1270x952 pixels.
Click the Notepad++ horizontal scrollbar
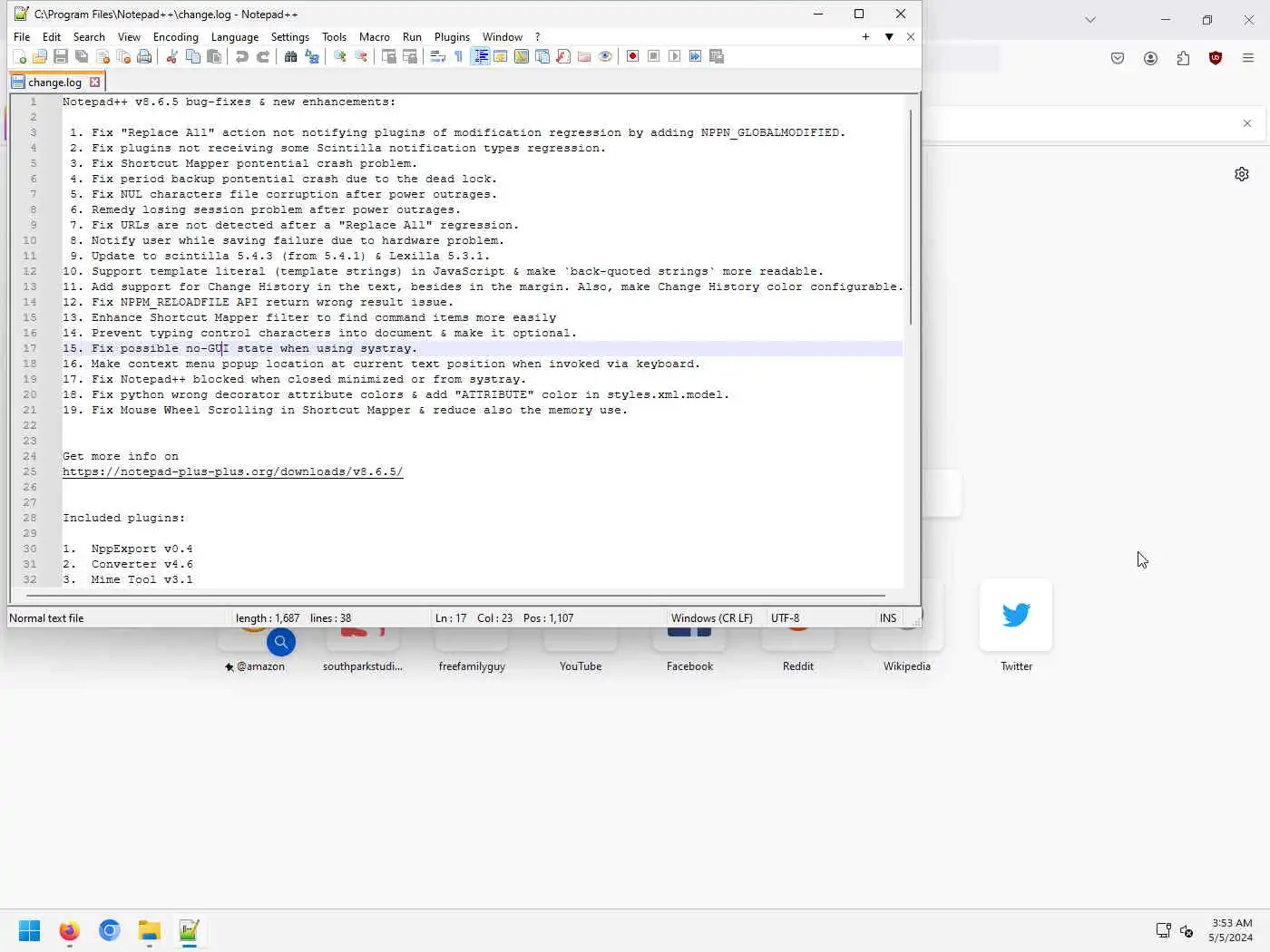[455, 596]
